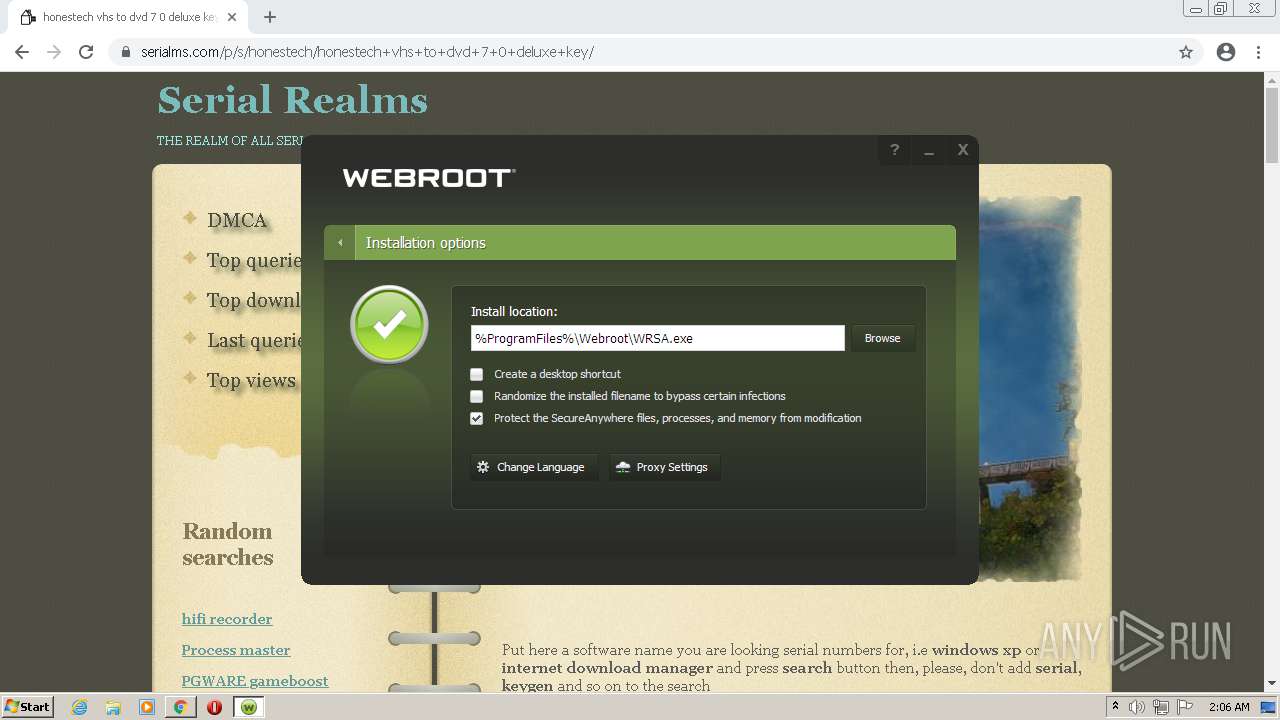Open a new Chrome tab

coord(270,17)
